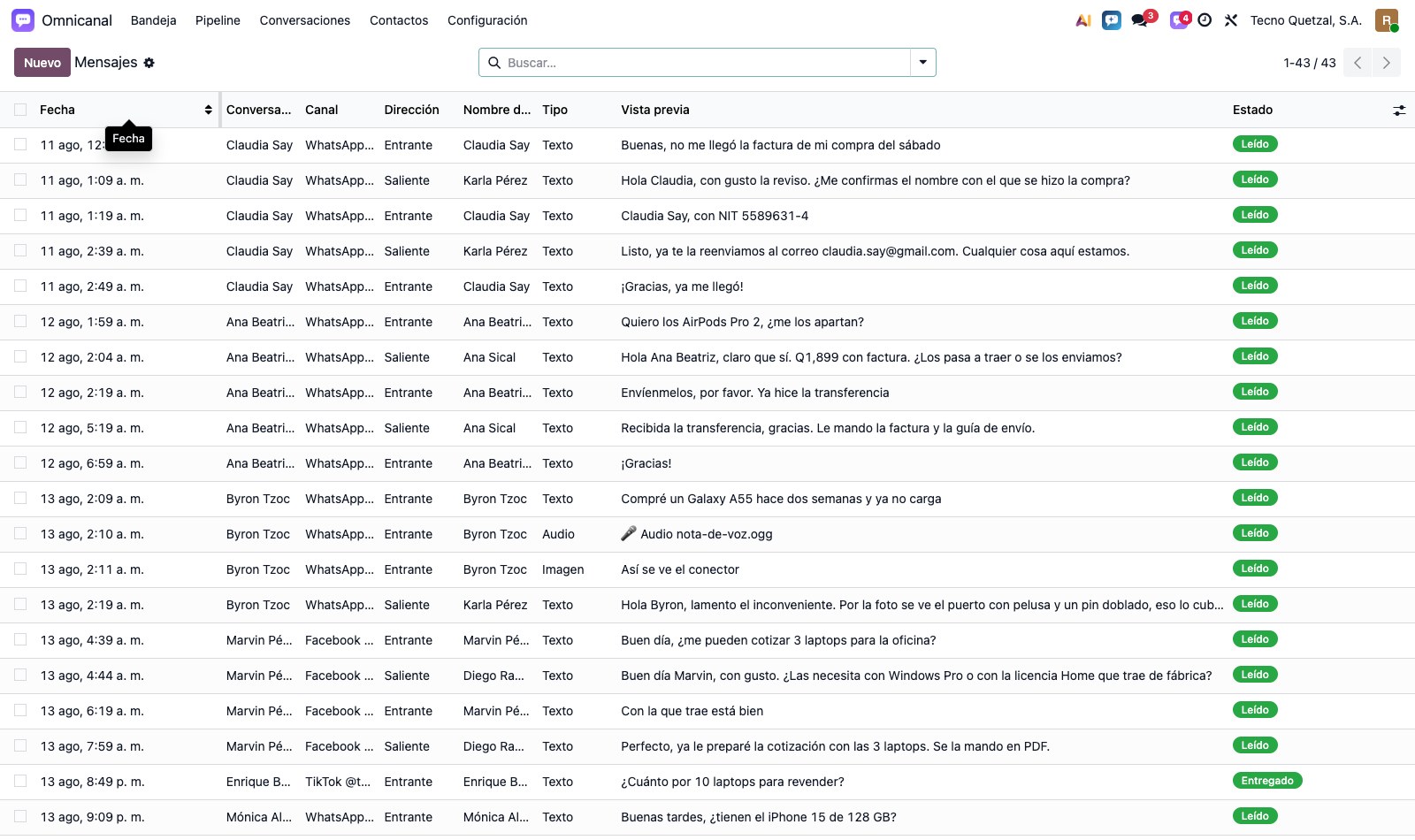The width and height of the screenshot is (1415, 840).
Task: Open the Conversaciones menu
Action: [305, 20]
